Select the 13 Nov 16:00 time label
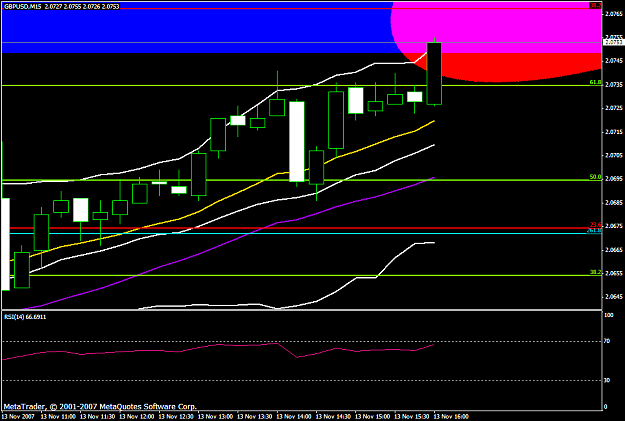 [451, 417]
